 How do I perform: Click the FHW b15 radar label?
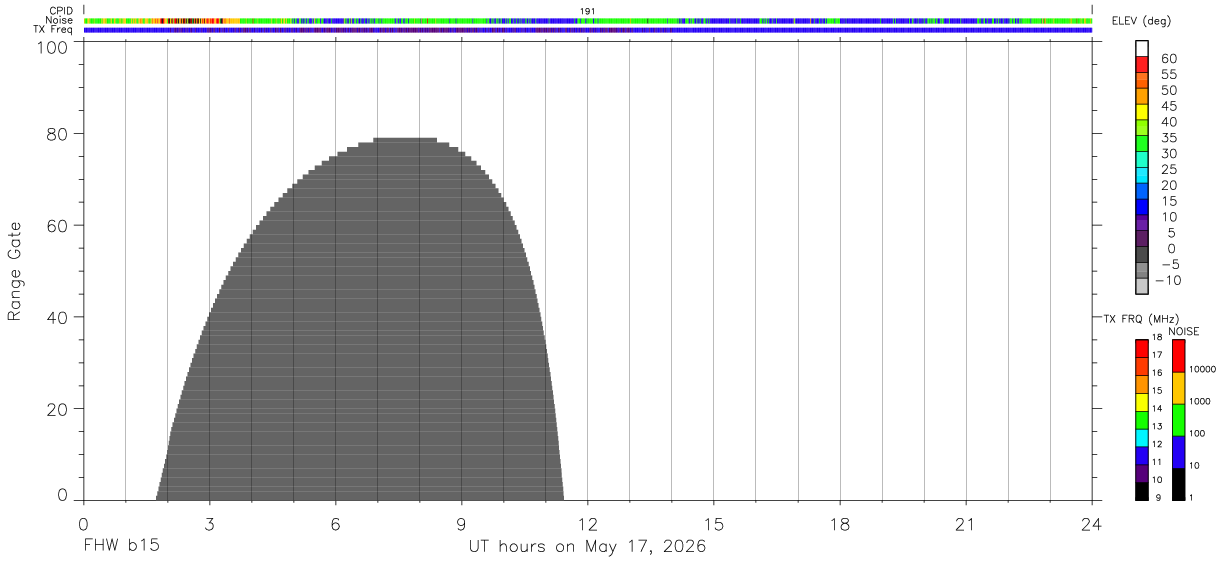click(x=121, y=547)
